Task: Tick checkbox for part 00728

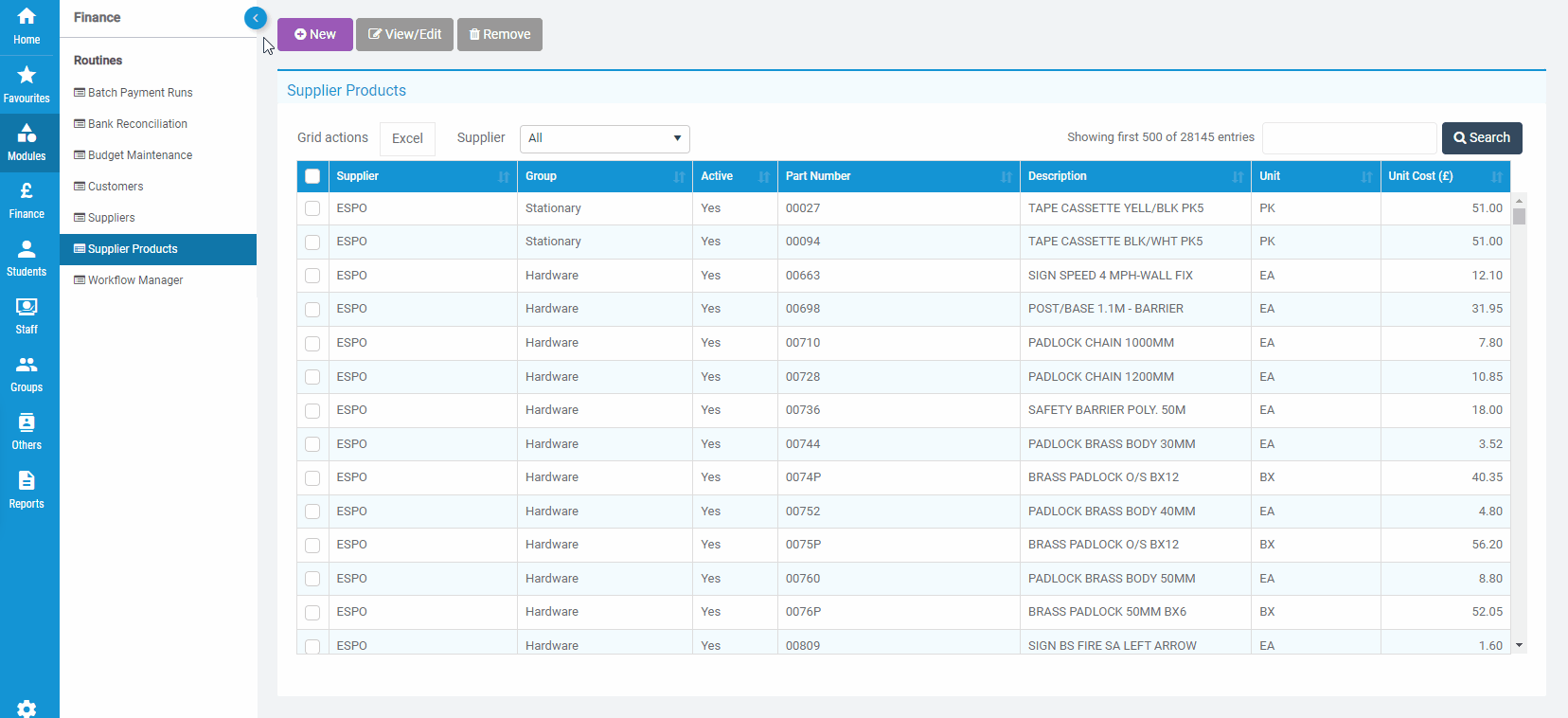Action: click(312, 377)
